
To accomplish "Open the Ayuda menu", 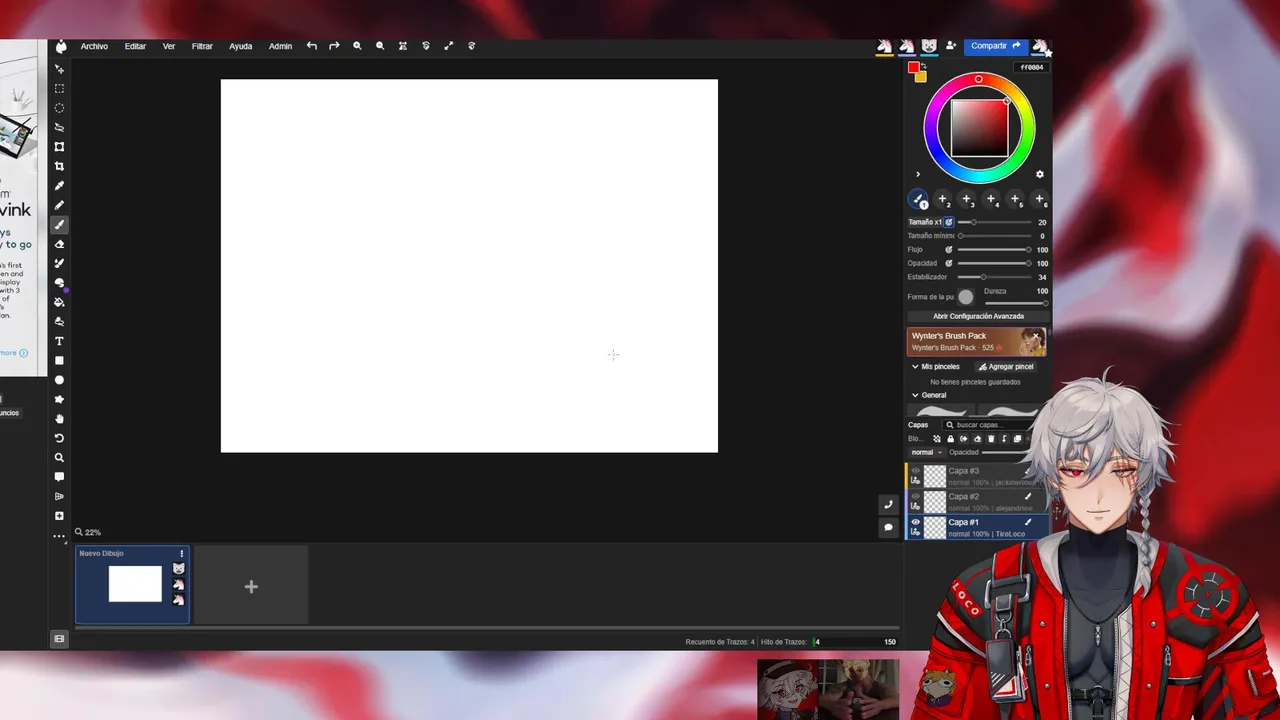I will pyautogui.click(x=241, y=46).
